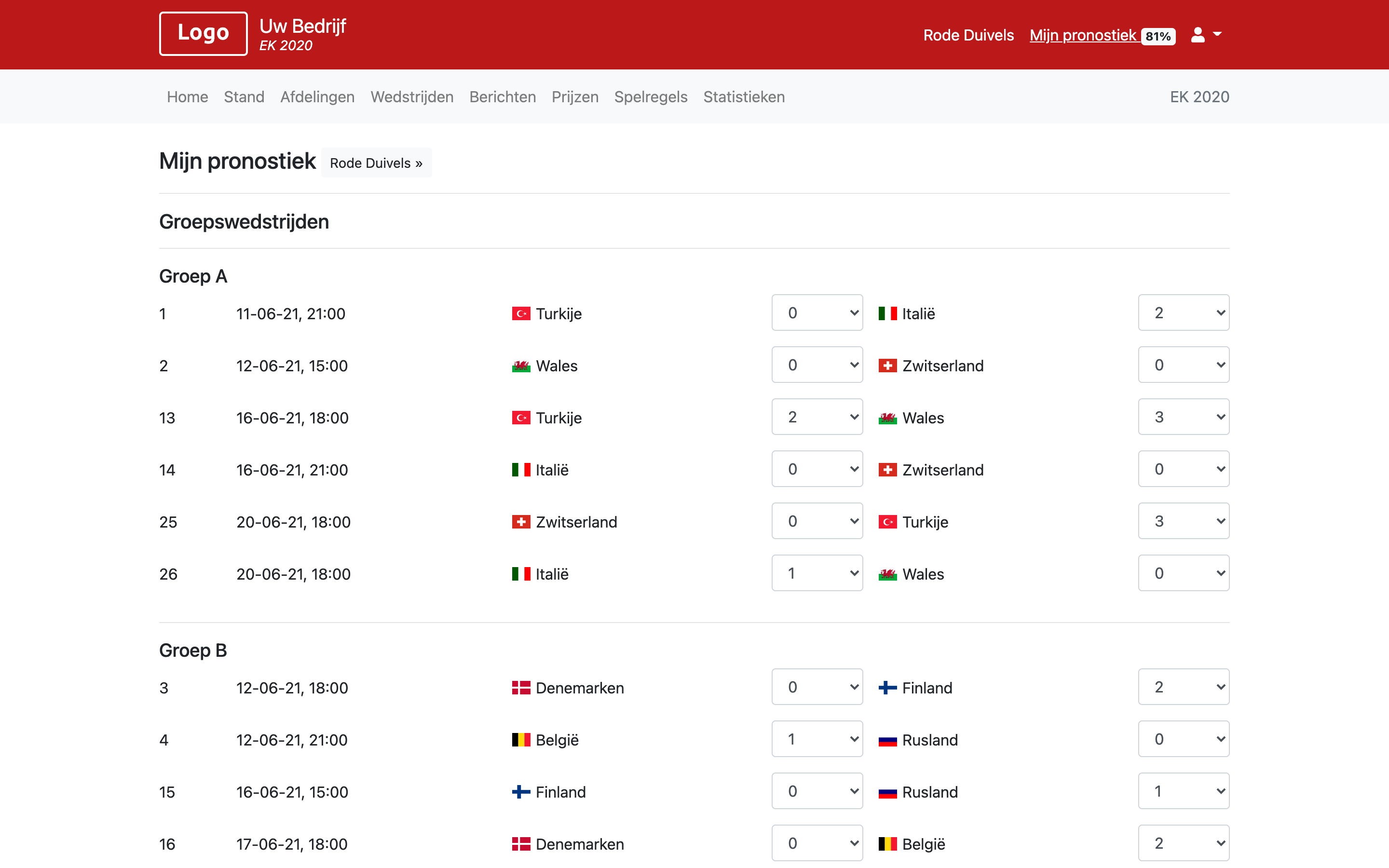1389x868 pixels.
Task: Open the Statistieken page
Action: pos(744,96)
